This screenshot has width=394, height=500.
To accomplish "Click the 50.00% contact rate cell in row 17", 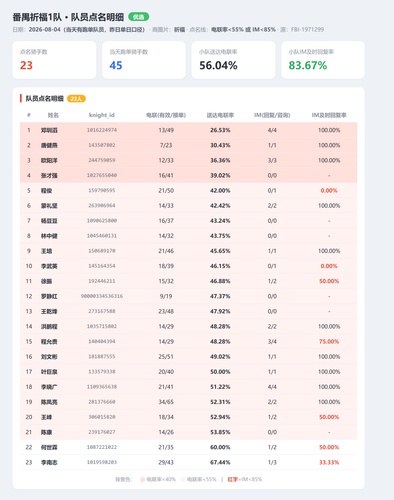I will point(220,372).
